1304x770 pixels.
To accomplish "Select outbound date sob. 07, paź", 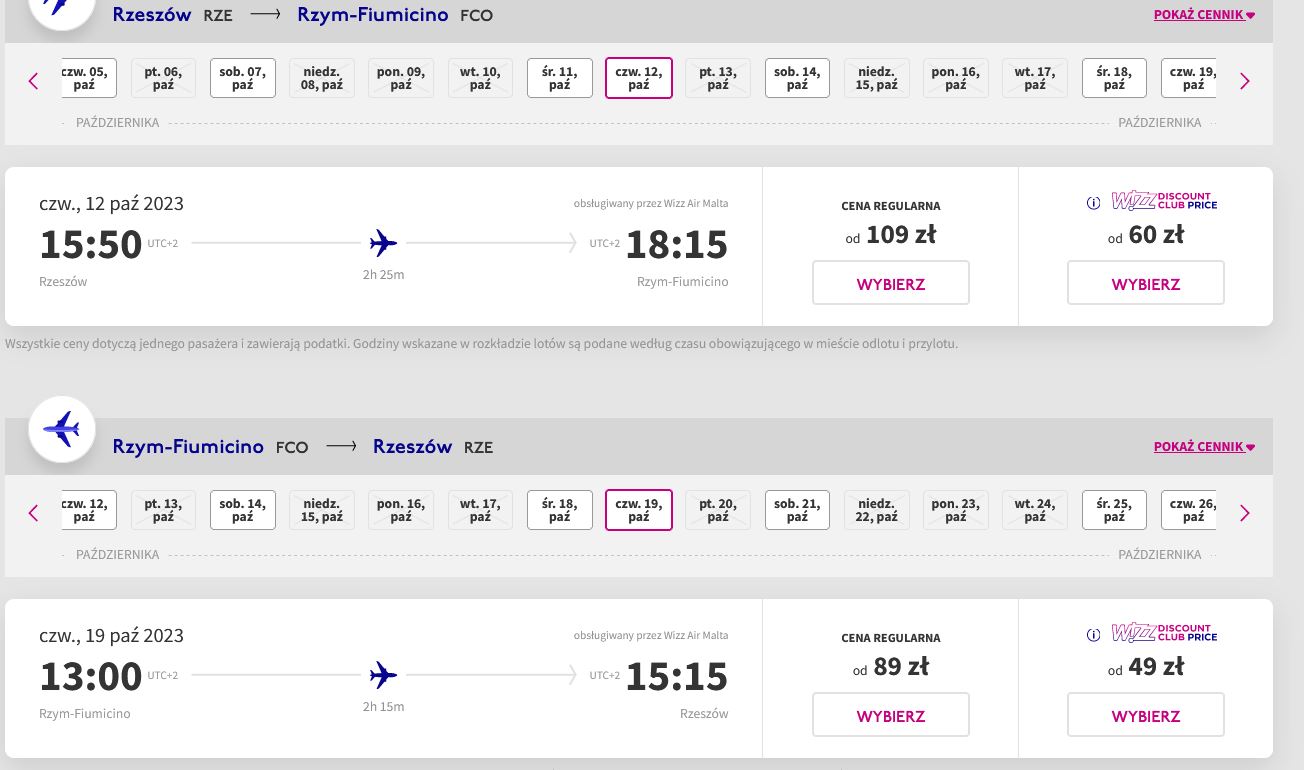I will [x=243, y=78].
